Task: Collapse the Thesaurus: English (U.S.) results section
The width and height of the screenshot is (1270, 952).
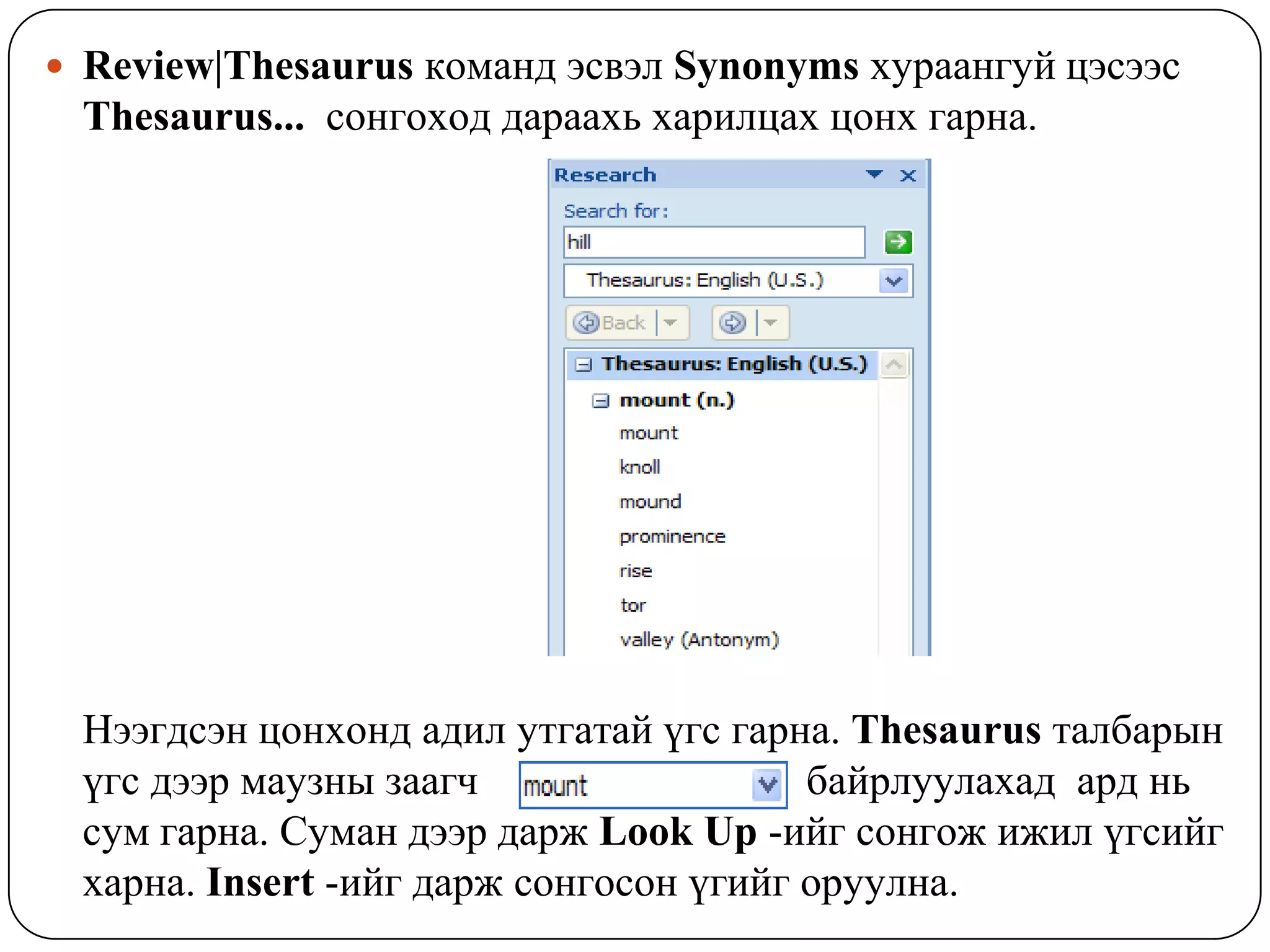Action: [x=584, y=364]
